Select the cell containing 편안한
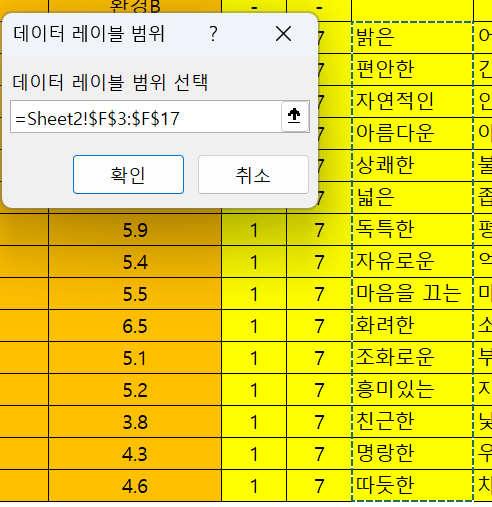The height and width of the screenshot is (507, 492). (x=412, y=69)
